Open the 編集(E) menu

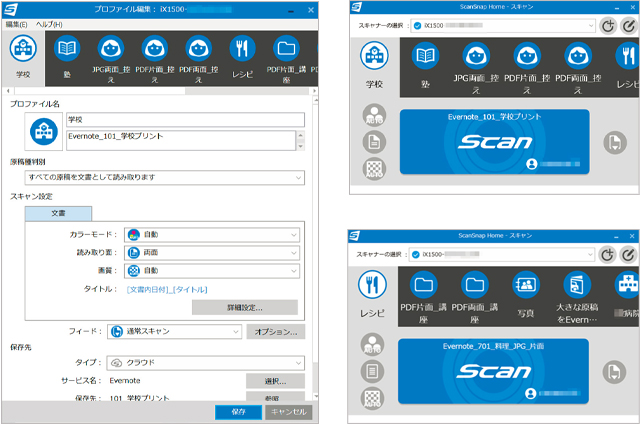(16, 24)
